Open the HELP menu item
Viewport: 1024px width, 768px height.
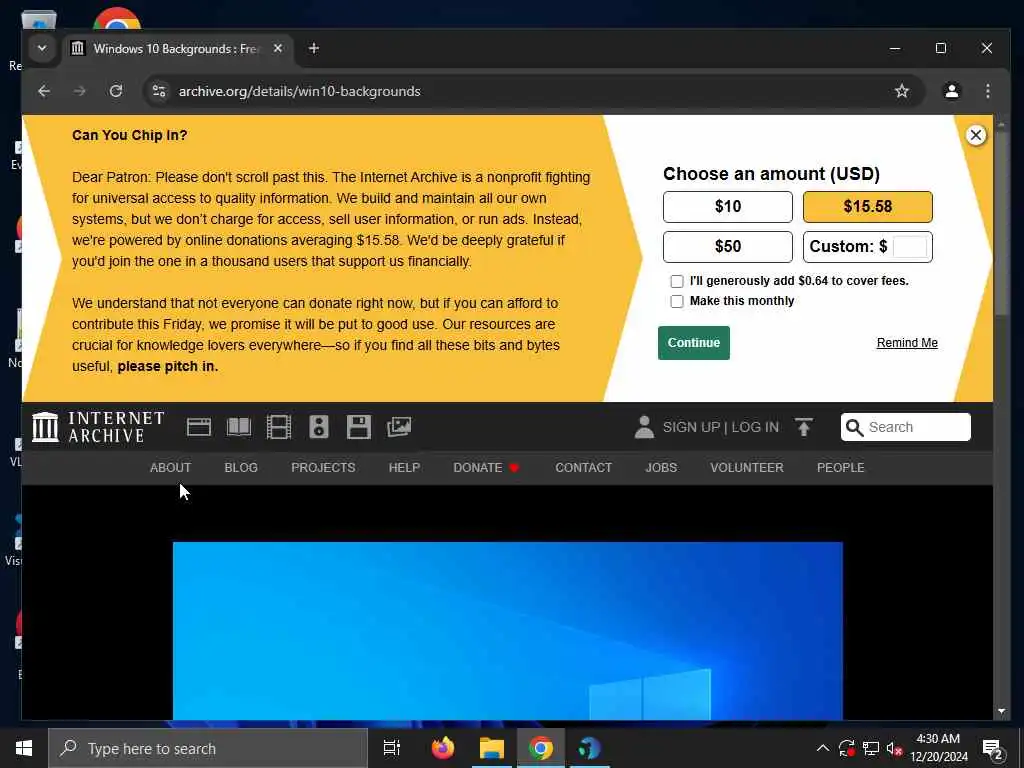pyautogui.click(x=404, y=468)
